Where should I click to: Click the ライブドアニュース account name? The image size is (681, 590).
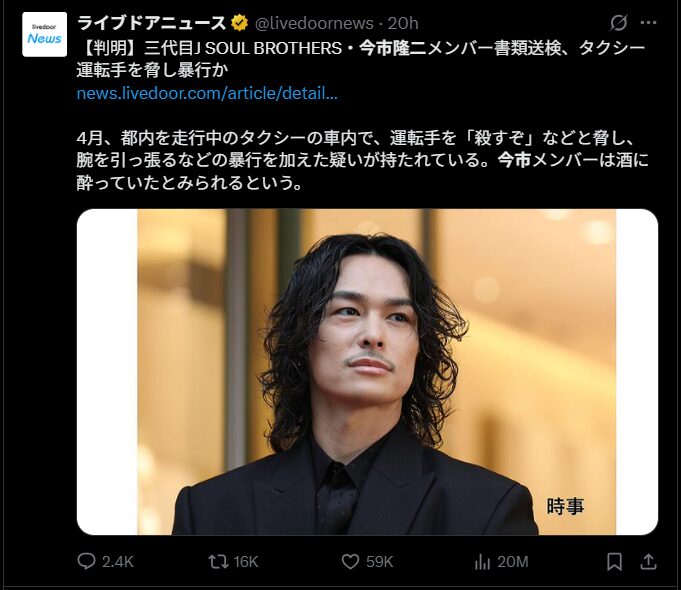click(152, 23)
